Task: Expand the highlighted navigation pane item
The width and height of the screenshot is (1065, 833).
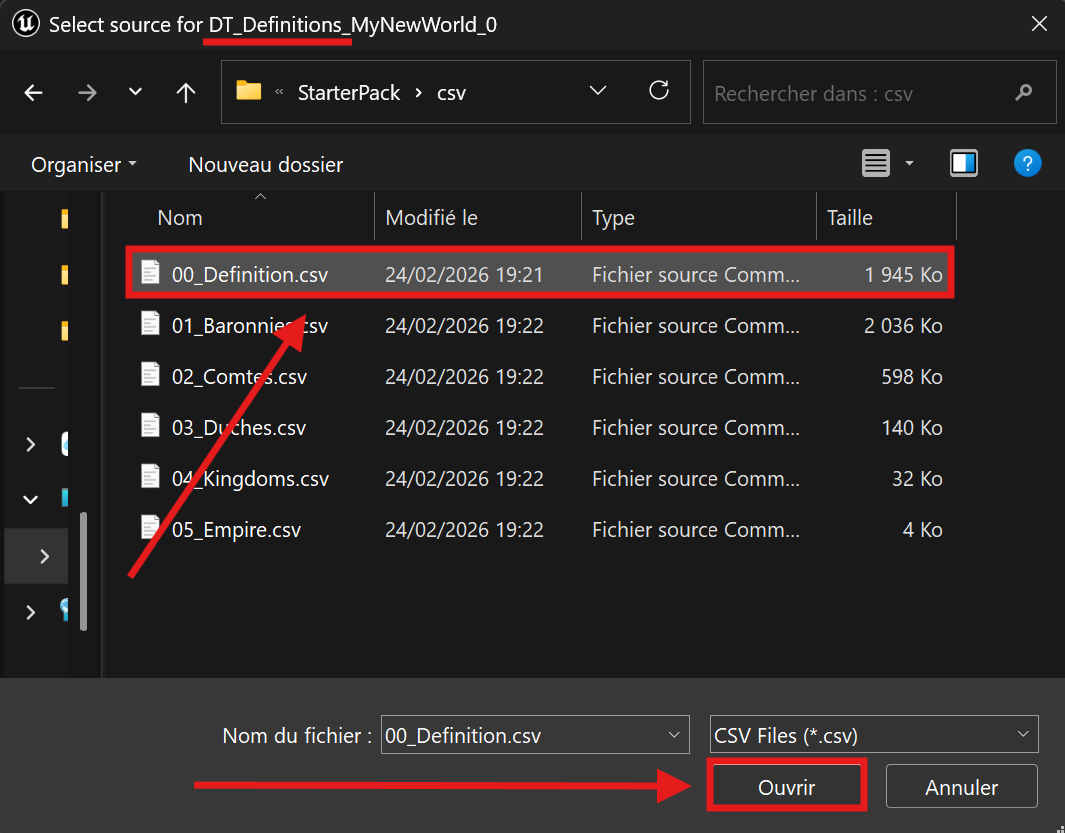Action: click(x=44, y=556)
